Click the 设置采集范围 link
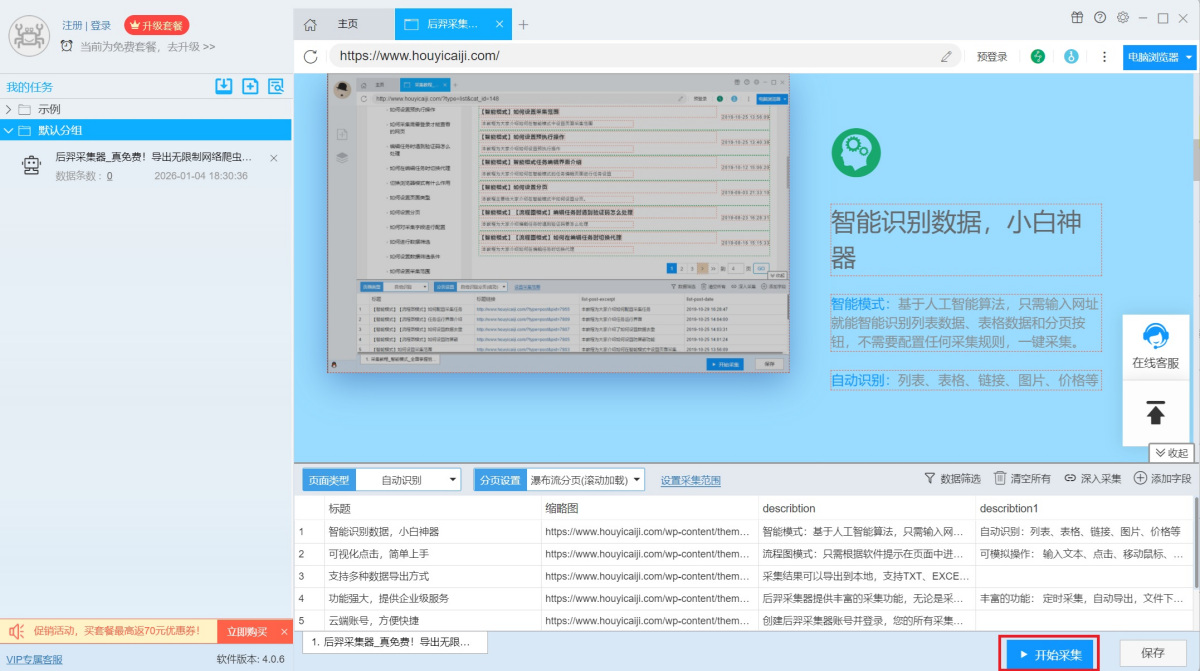The image size is (1200, 671). [x=690, y=481]
